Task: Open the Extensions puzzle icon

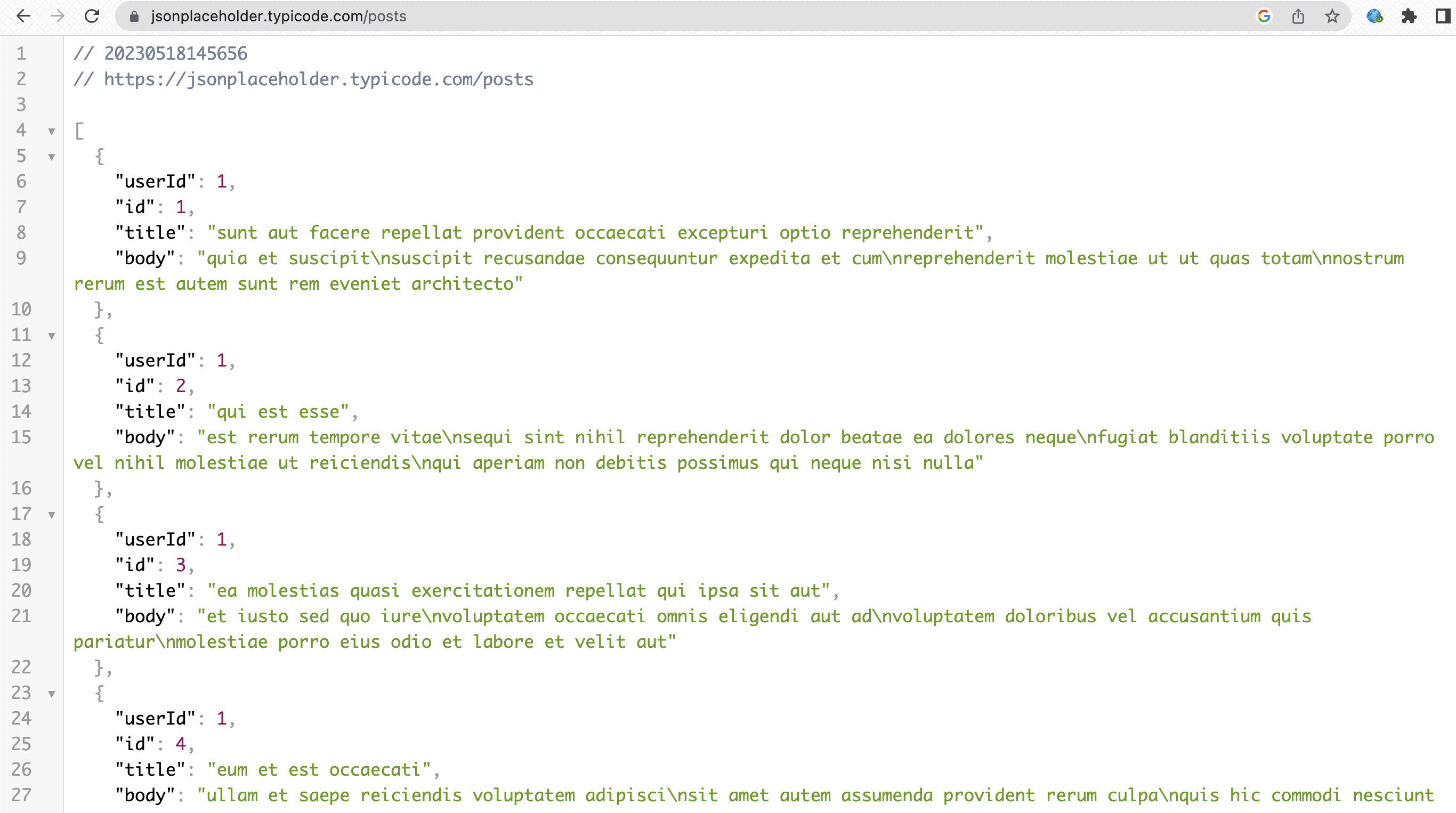Action: click(1409, 16)
